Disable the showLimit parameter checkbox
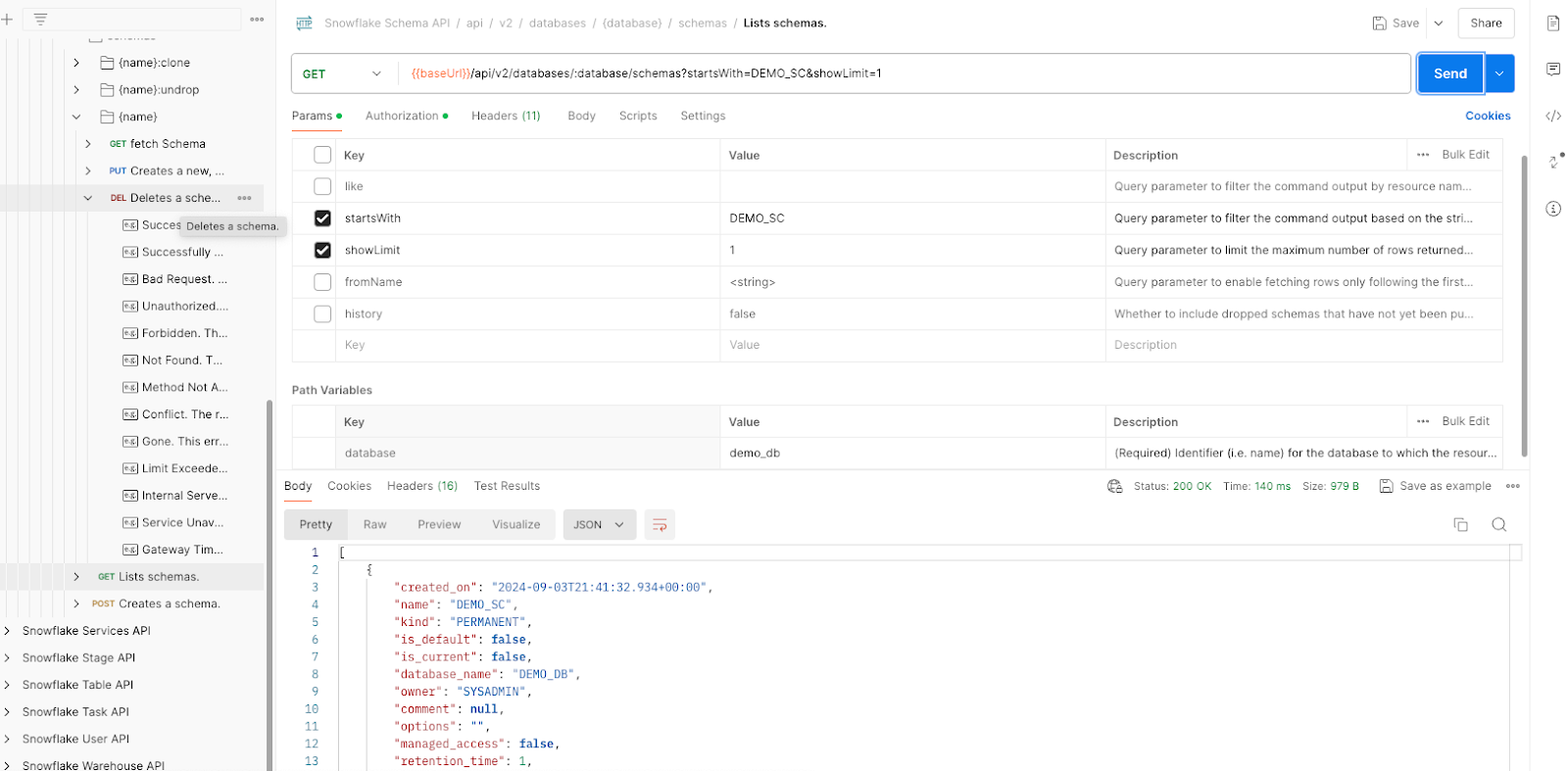 click(x=322, y=250)
